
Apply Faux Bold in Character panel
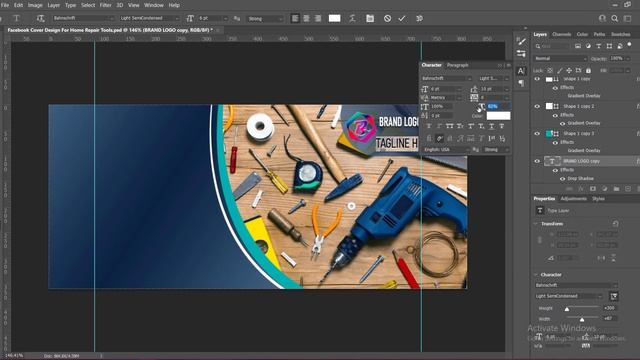click(x=429, y=127)
